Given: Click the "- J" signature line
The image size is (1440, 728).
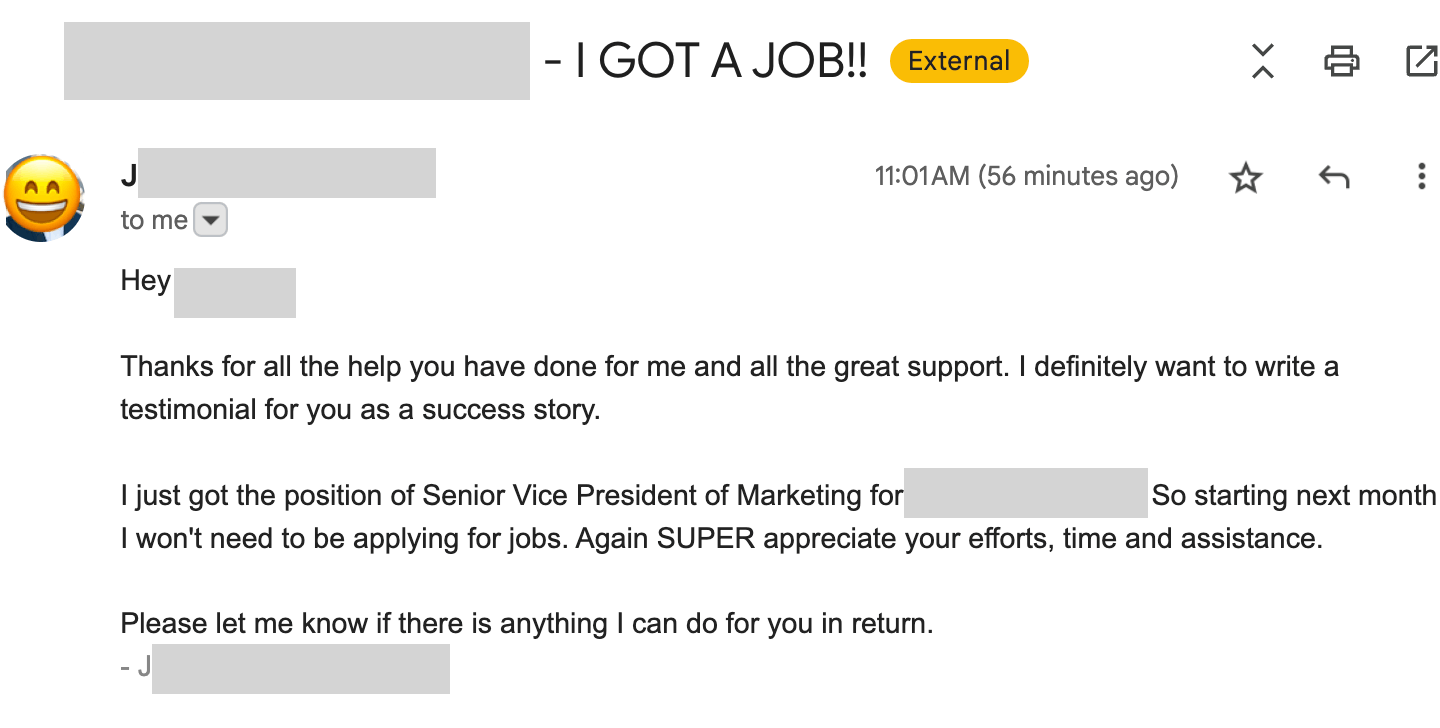Looking at the screenshot, I should click(x=136, y=666).
